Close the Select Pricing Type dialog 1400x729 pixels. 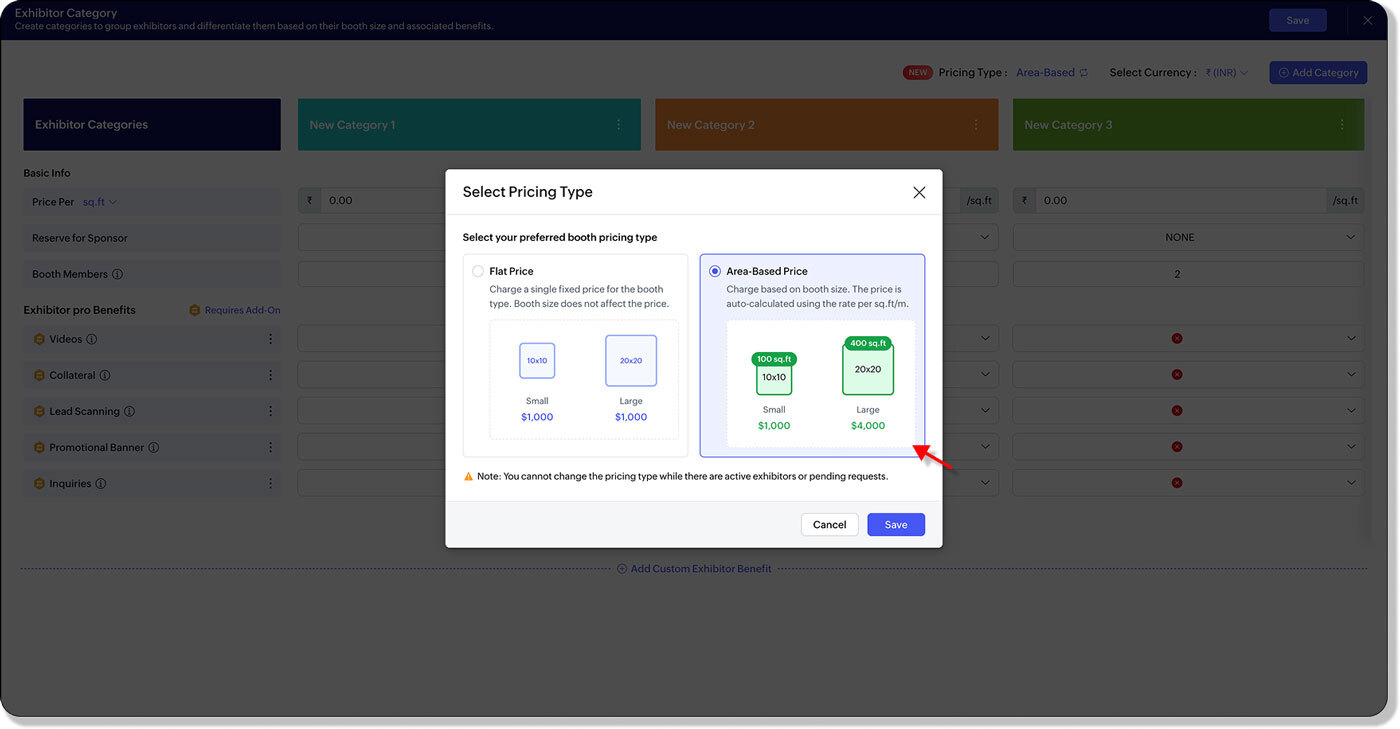point(919,192)
